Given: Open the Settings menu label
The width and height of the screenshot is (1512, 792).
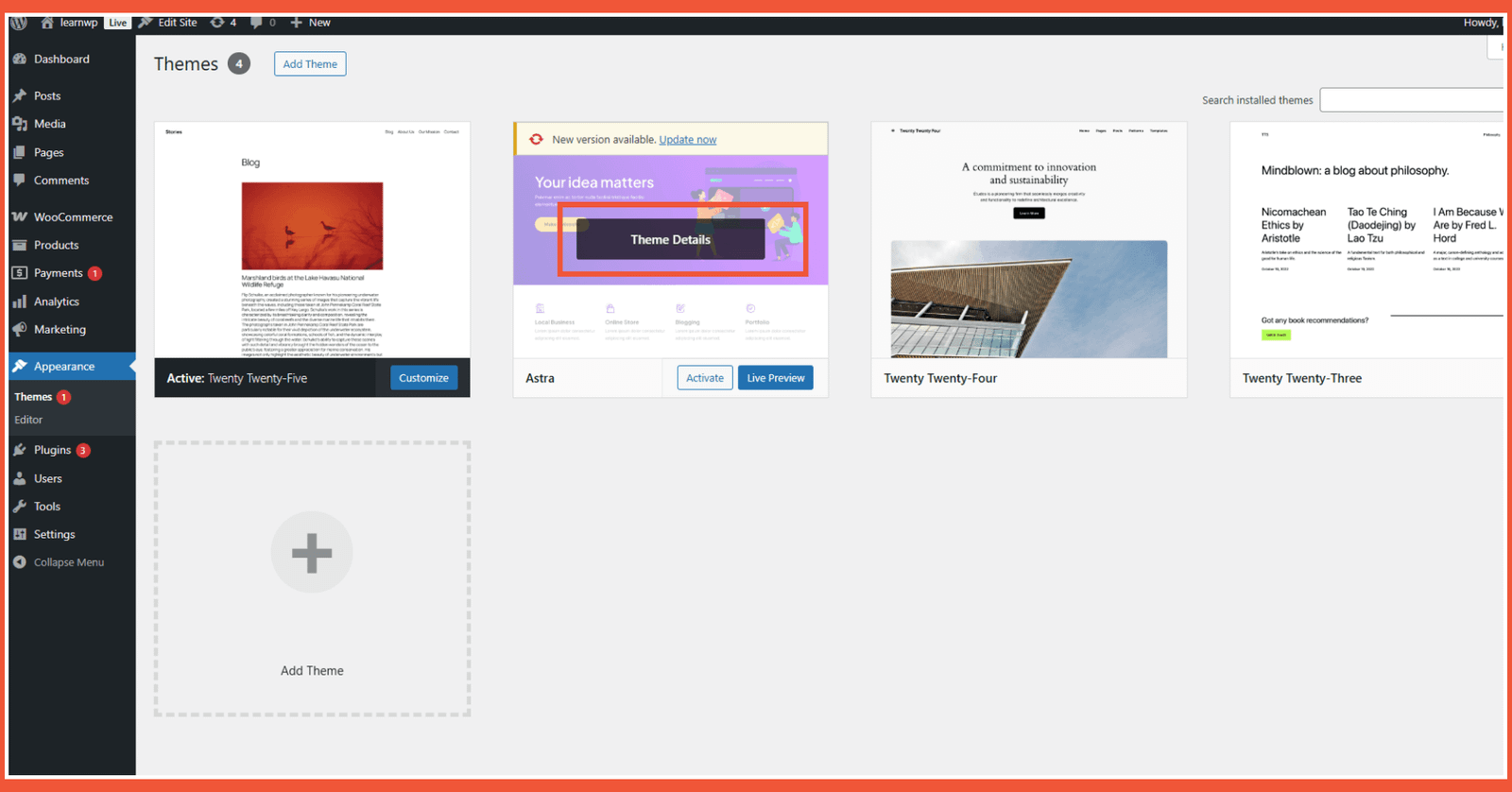Looking at the screenshot, I should 54,534.
